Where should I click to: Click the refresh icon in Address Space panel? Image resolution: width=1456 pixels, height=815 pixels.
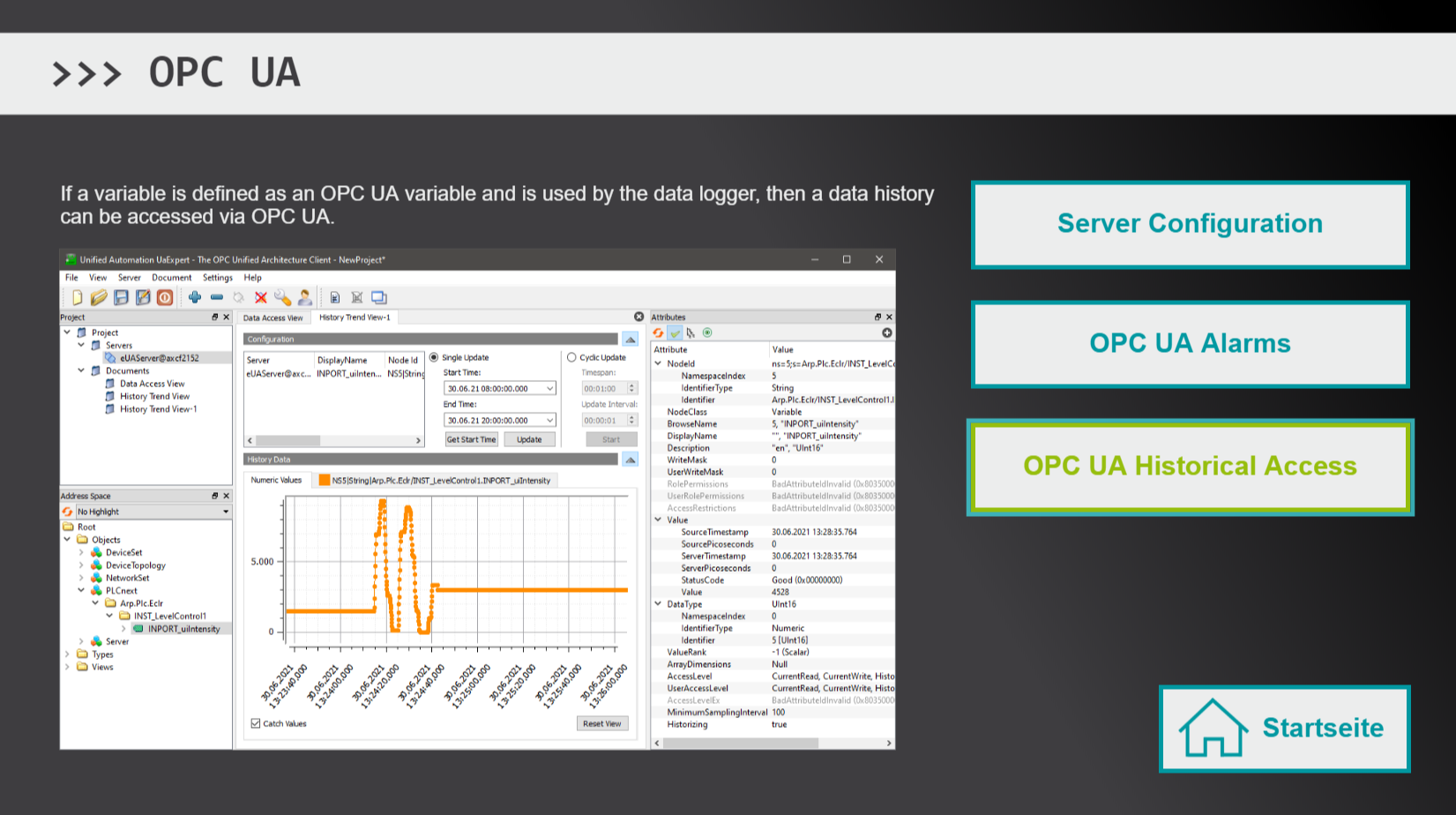coord(67,512)
